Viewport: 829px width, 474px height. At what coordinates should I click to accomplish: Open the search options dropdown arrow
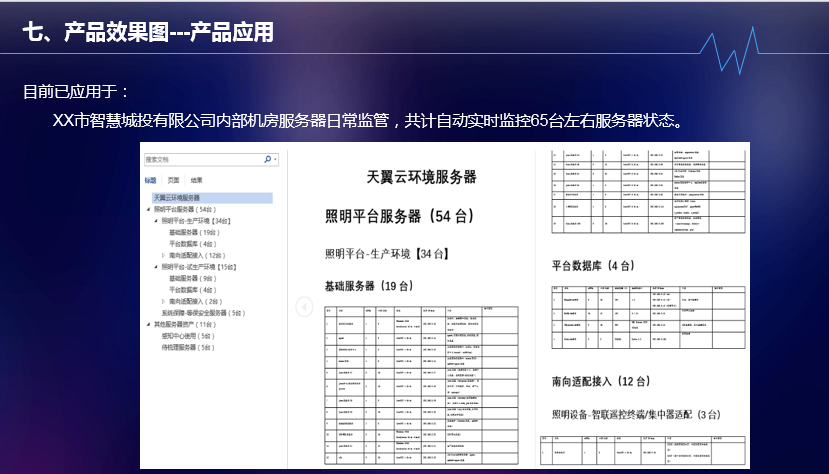tap(275, 159)
